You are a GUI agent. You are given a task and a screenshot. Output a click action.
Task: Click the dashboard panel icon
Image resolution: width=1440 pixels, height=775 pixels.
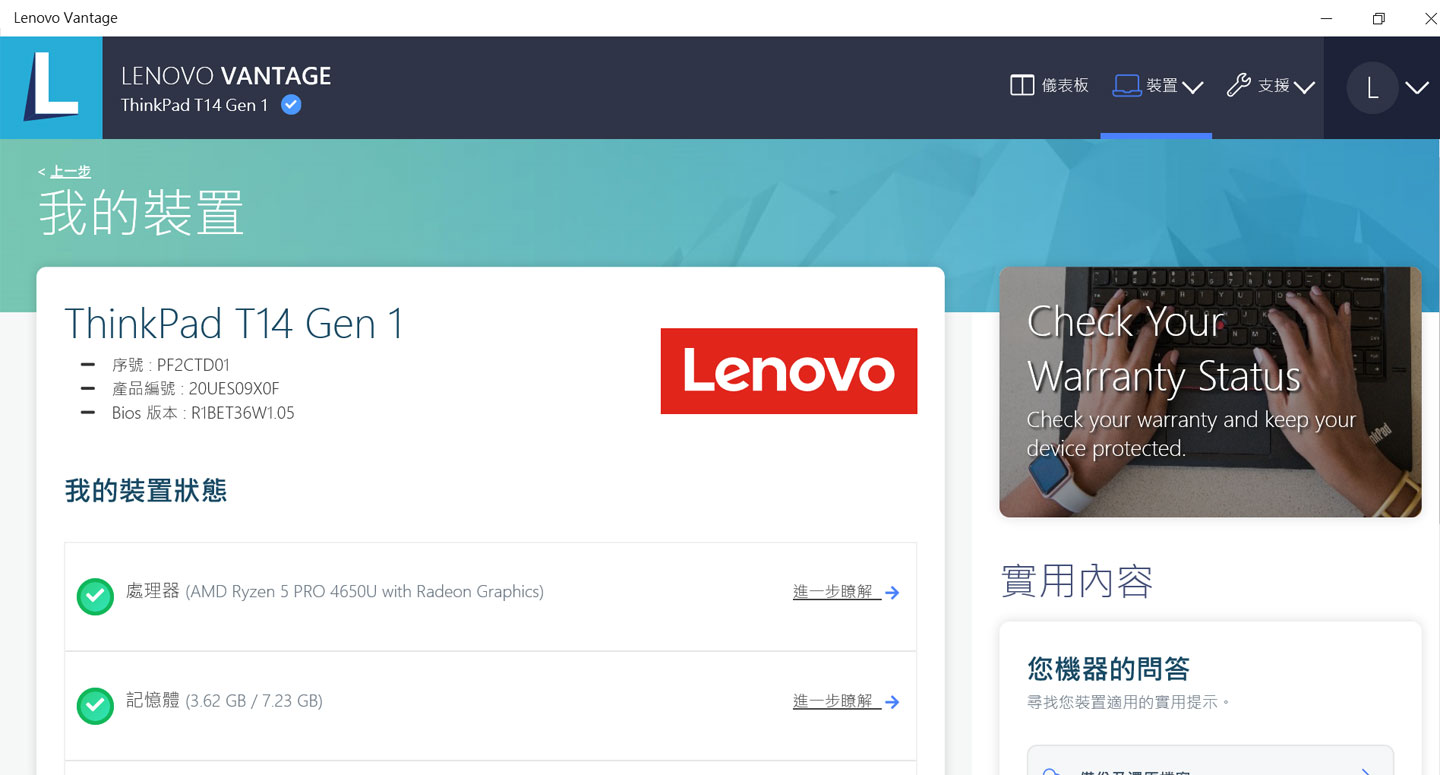click(x=1021, y=86)
